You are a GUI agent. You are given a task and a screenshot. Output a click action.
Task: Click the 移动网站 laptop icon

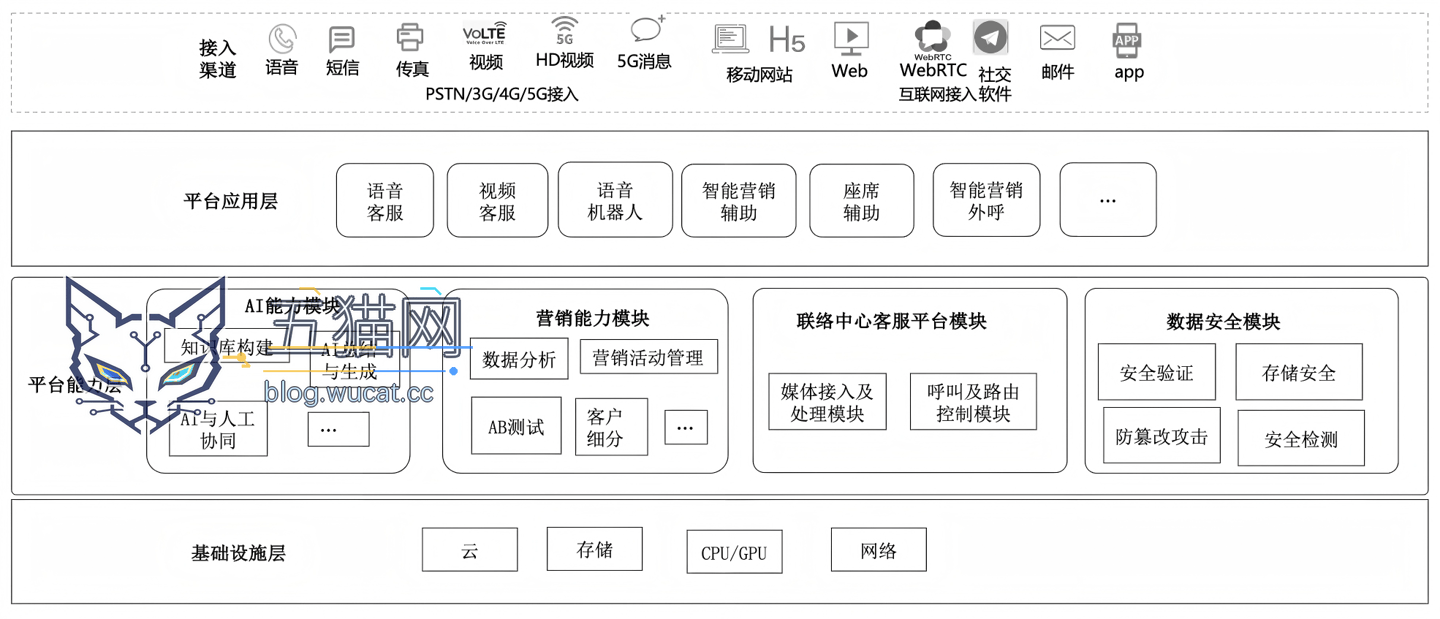[731, 39]
